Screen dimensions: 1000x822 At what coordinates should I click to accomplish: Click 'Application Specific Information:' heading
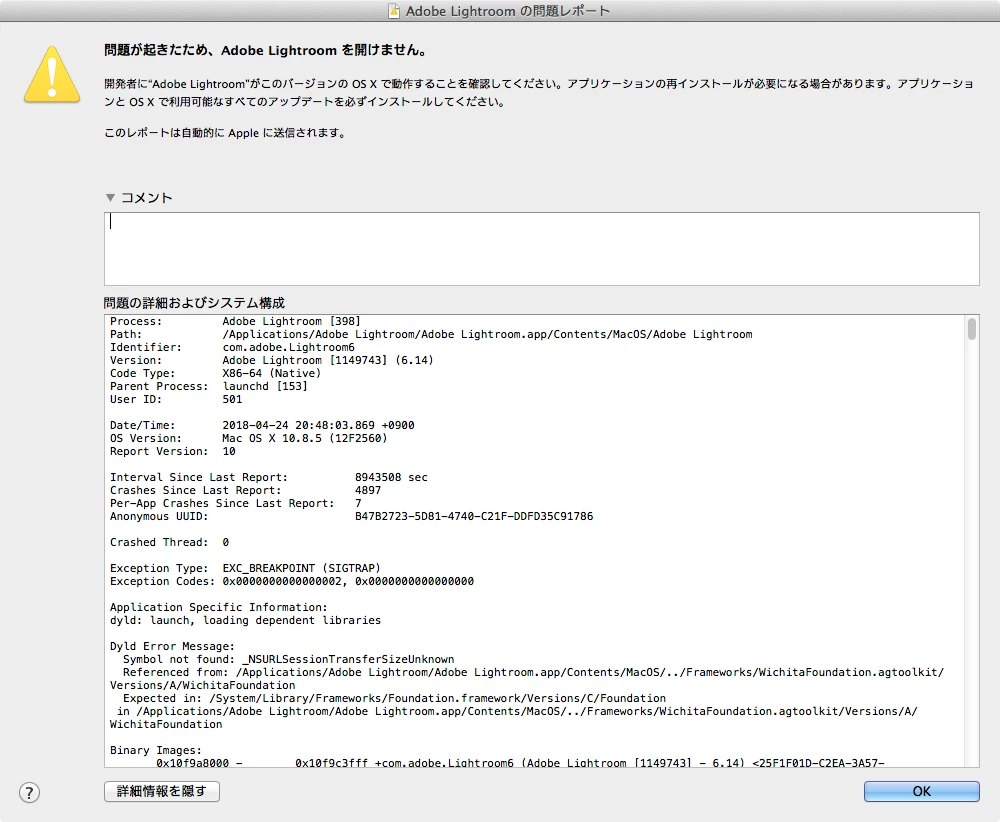218,607
